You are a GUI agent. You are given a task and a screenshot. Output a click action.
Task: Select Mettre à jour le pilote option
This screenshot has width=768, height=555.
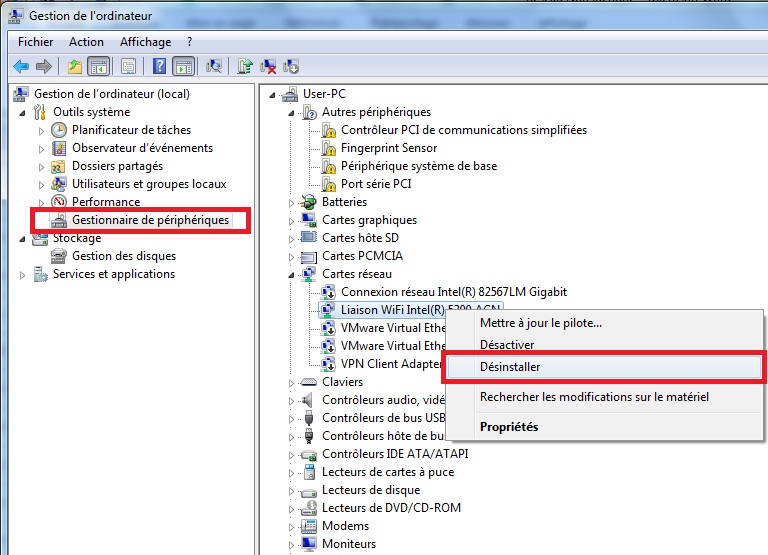540,322
